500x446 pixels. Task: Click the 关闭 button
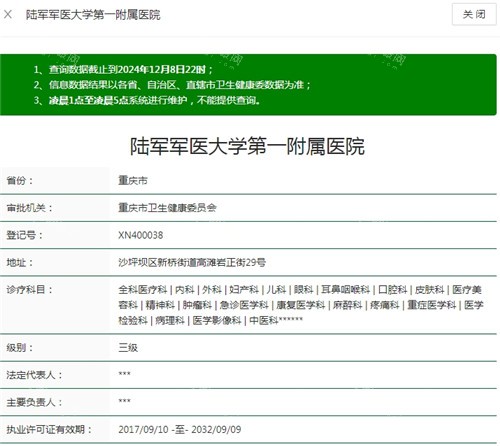coord(474,14)
